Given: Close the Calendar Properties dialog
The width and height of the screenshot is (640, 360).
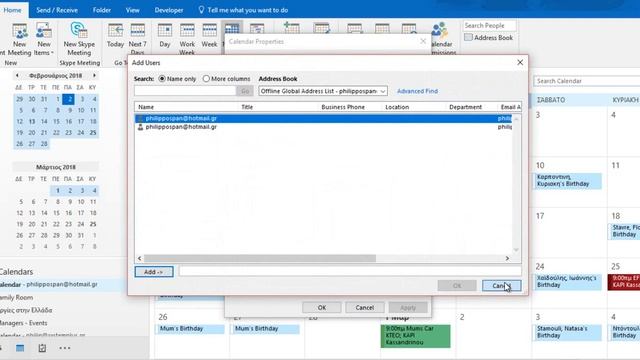Looking at the screenshot, I should [x=423, y=41].
